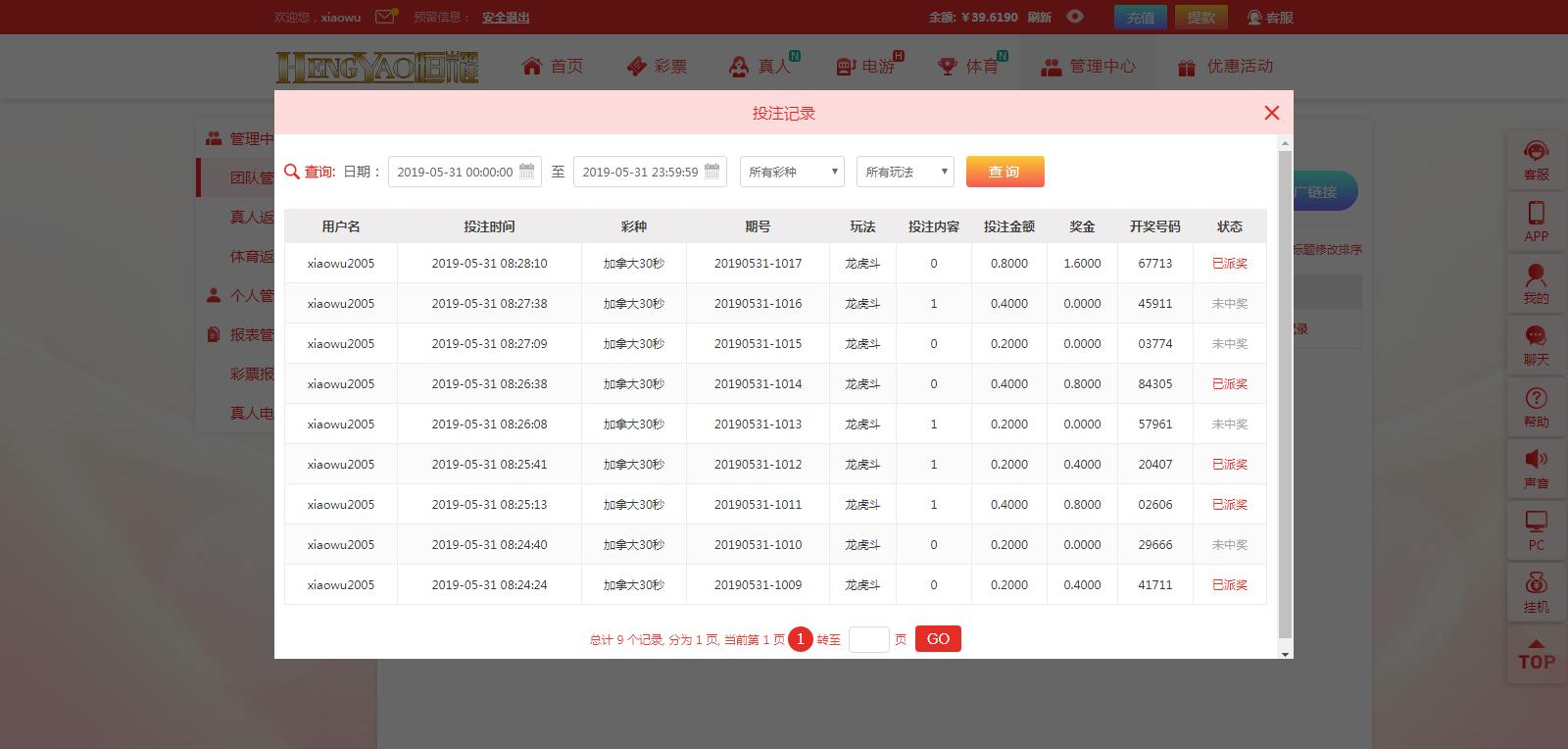Image resolution: width=1568 pixels, height=749 pixels.
Task: Click bet time 2019-05-31 08:27:09
Action: click(489, 344)
